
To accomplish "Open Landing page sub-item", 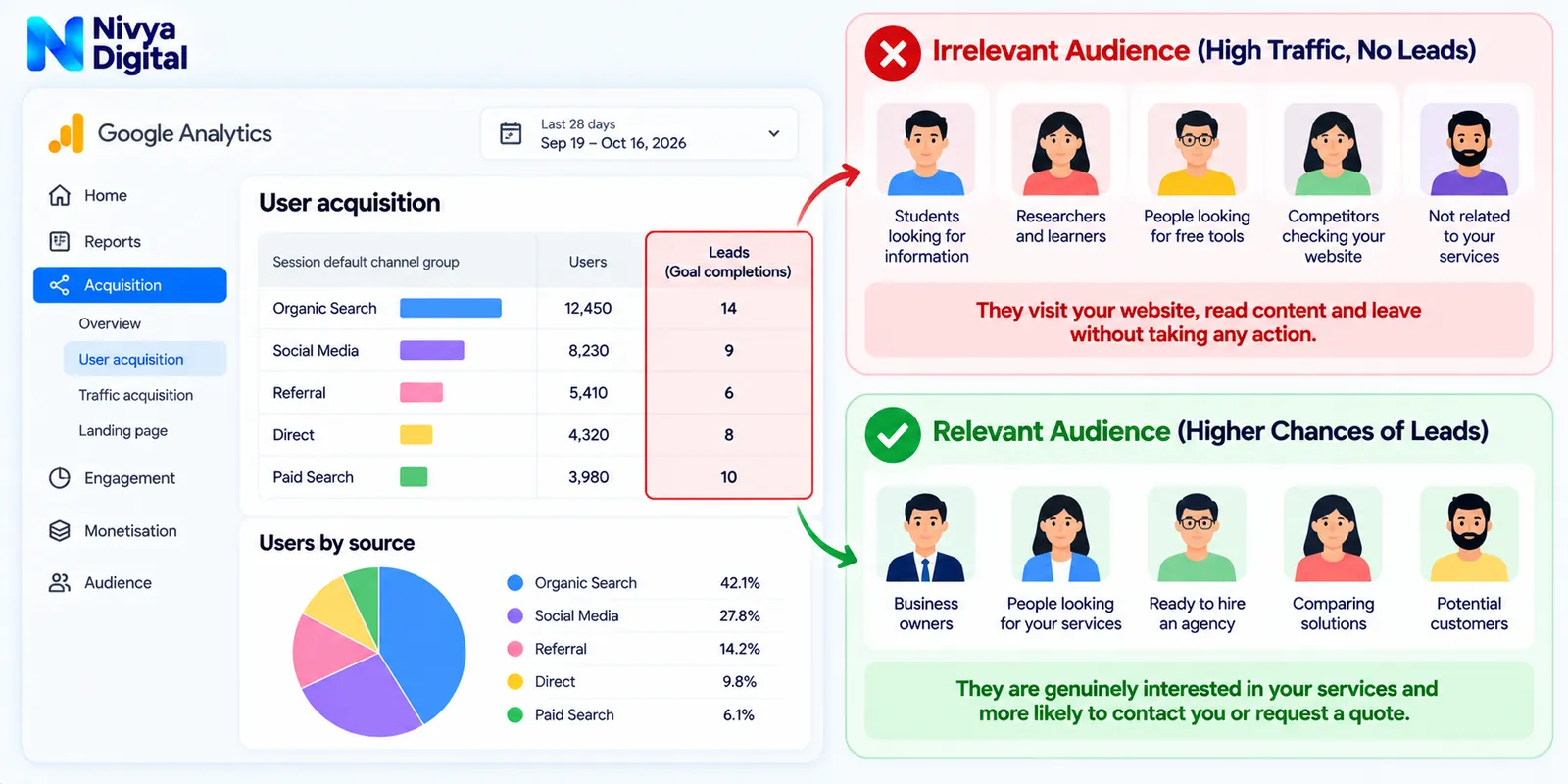I will point(123,430).
